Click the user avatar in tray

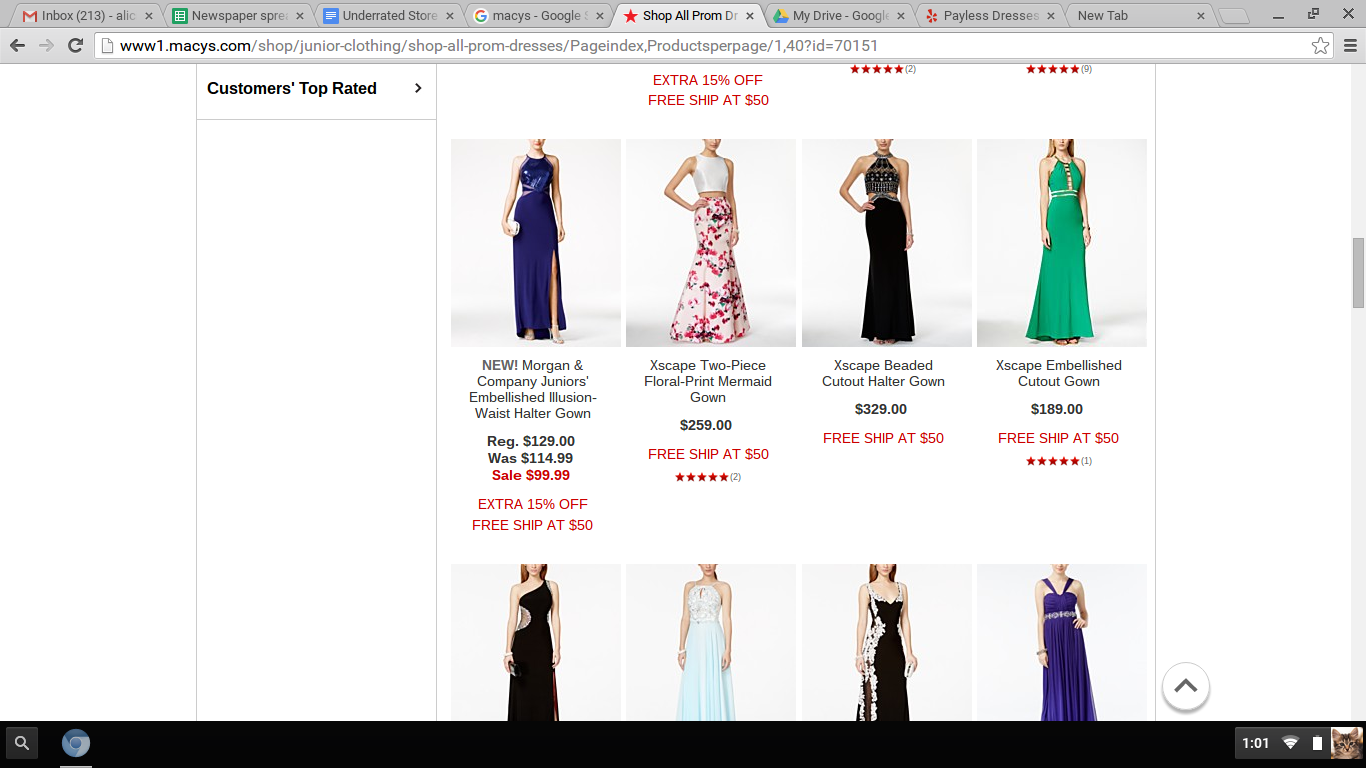(1346, 743)
